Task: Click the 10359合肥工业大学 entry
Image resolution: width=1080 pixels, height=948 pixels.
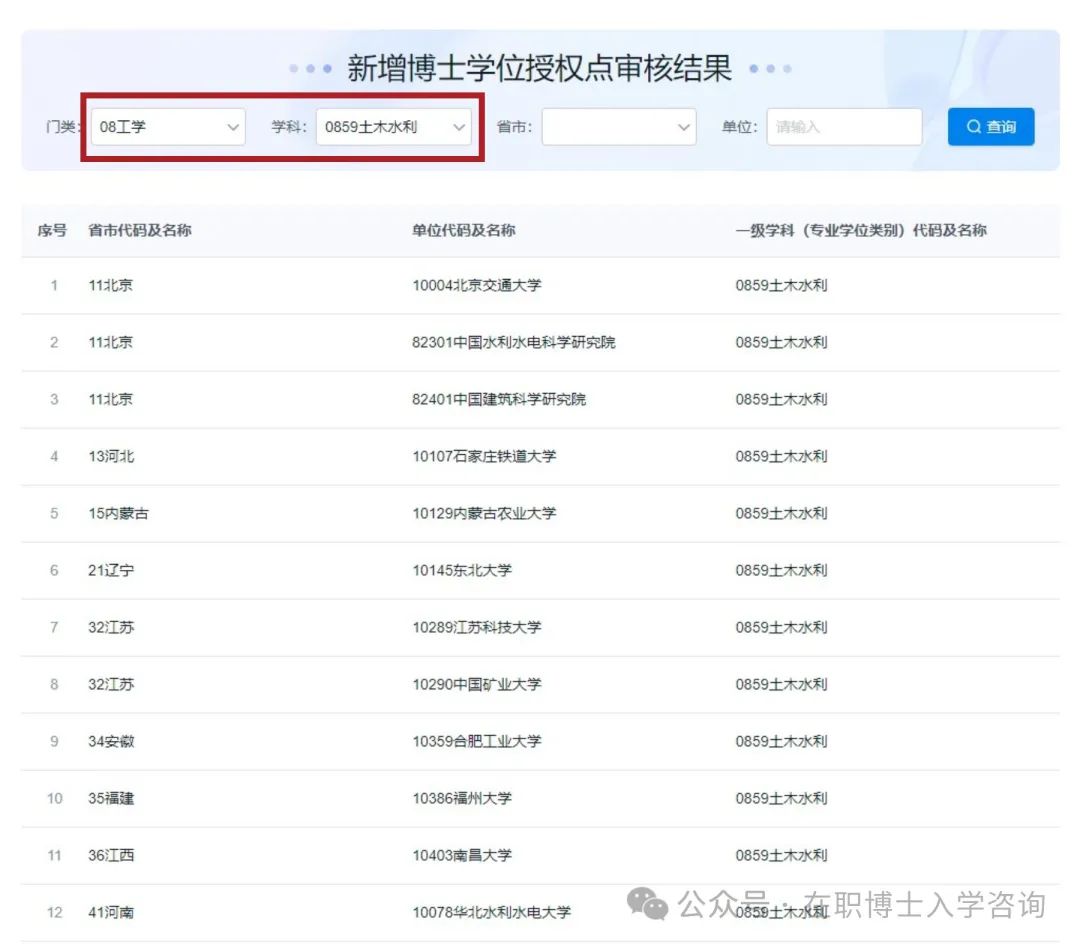Action: 477,741
